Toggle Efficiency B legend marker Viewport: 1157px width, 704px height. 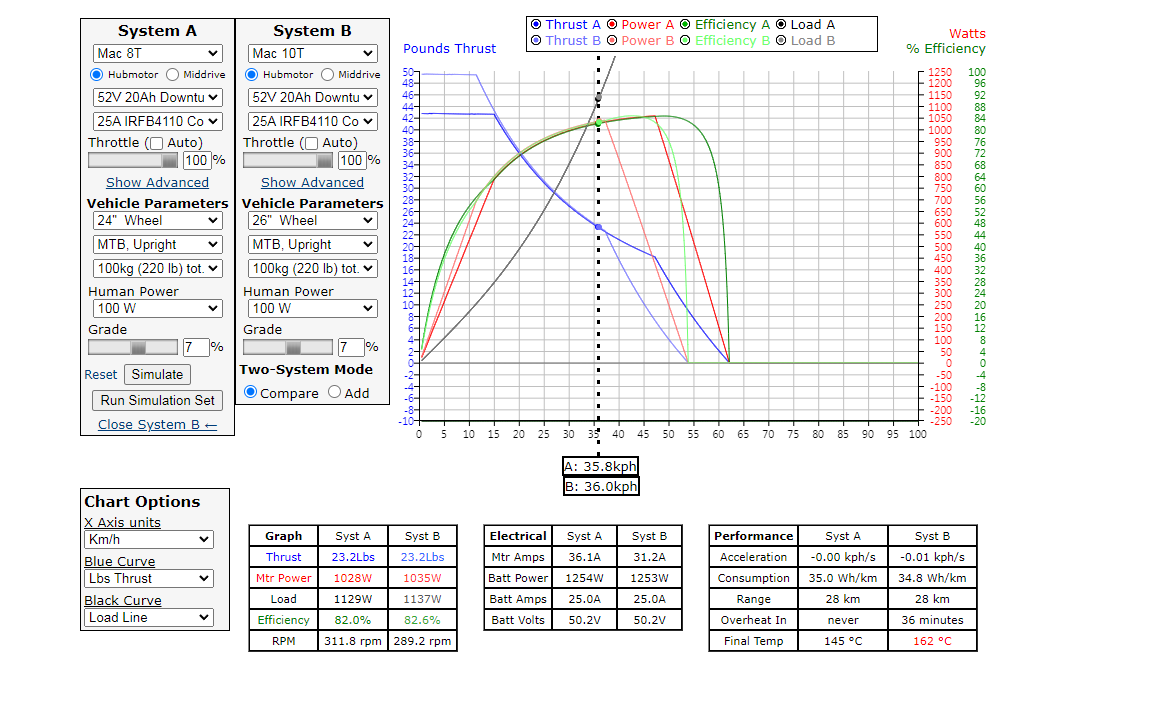pos(685,41)
